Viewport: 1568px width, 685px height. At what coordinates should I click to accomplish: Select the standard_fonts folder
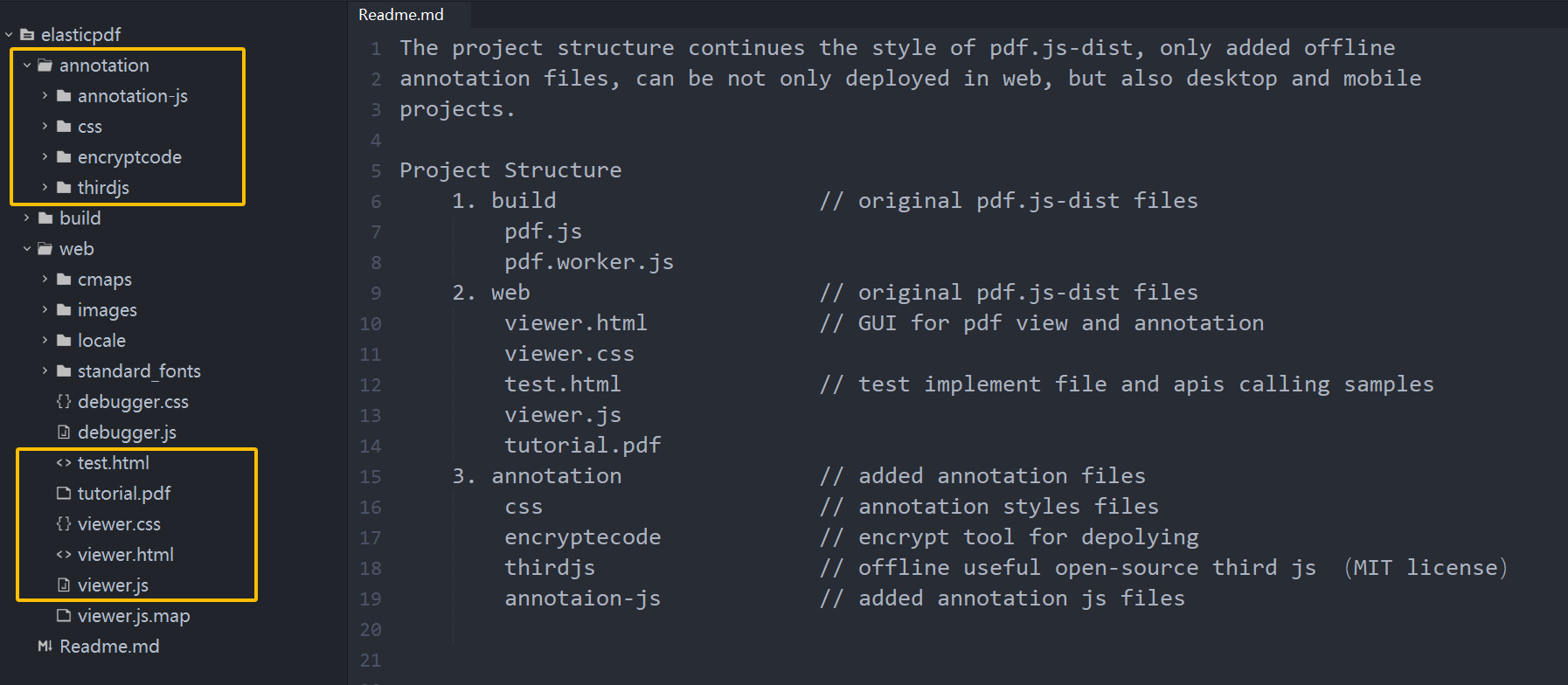click(63, 370)
